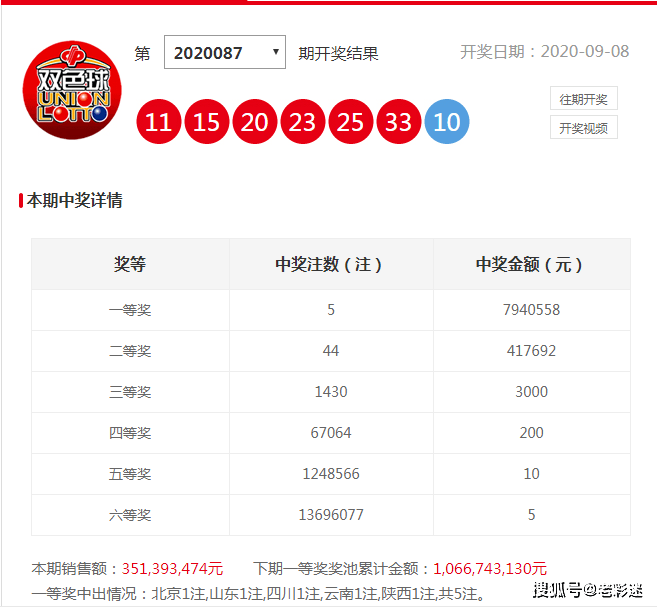Click the 五等奖 row label
The image size is (657, 607).
click(x=130, y=474)
